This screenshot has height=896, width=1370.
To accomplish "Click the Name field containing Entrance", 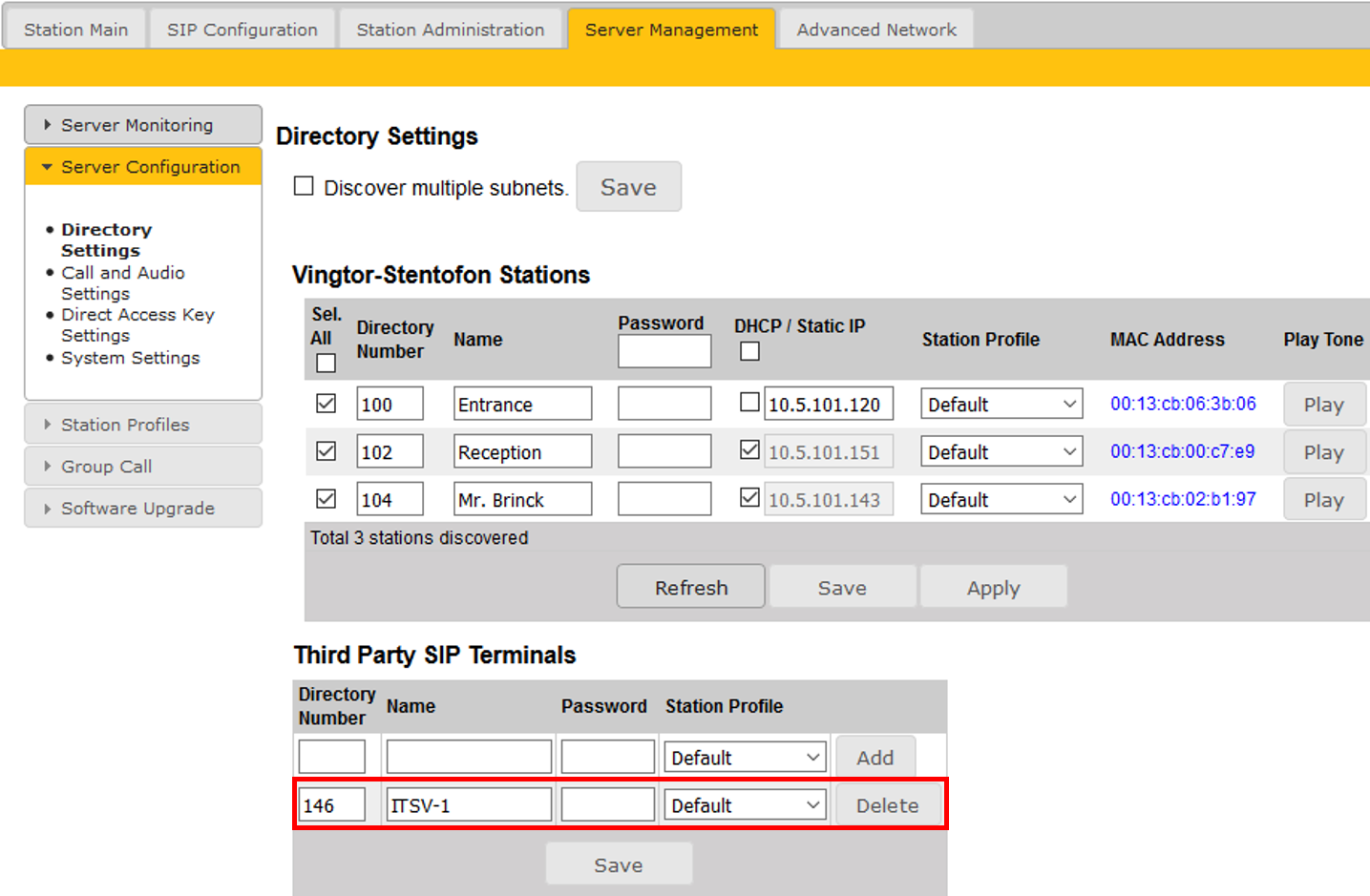I will (521, 405).
